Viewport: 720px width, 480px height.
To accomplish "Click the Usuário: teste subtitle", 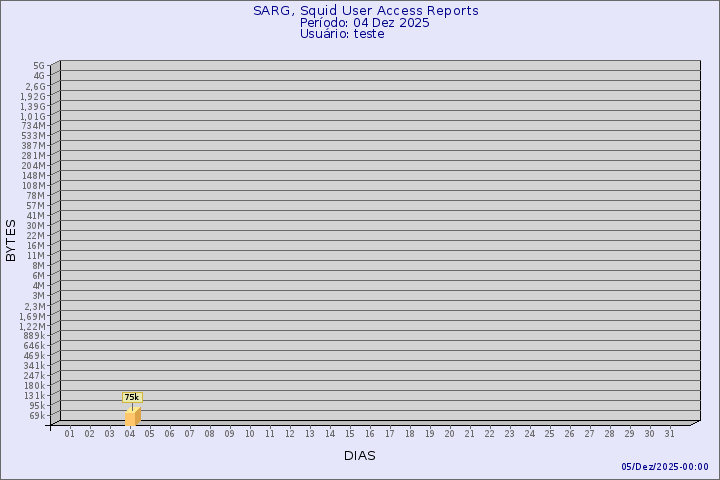I will 342,34.
